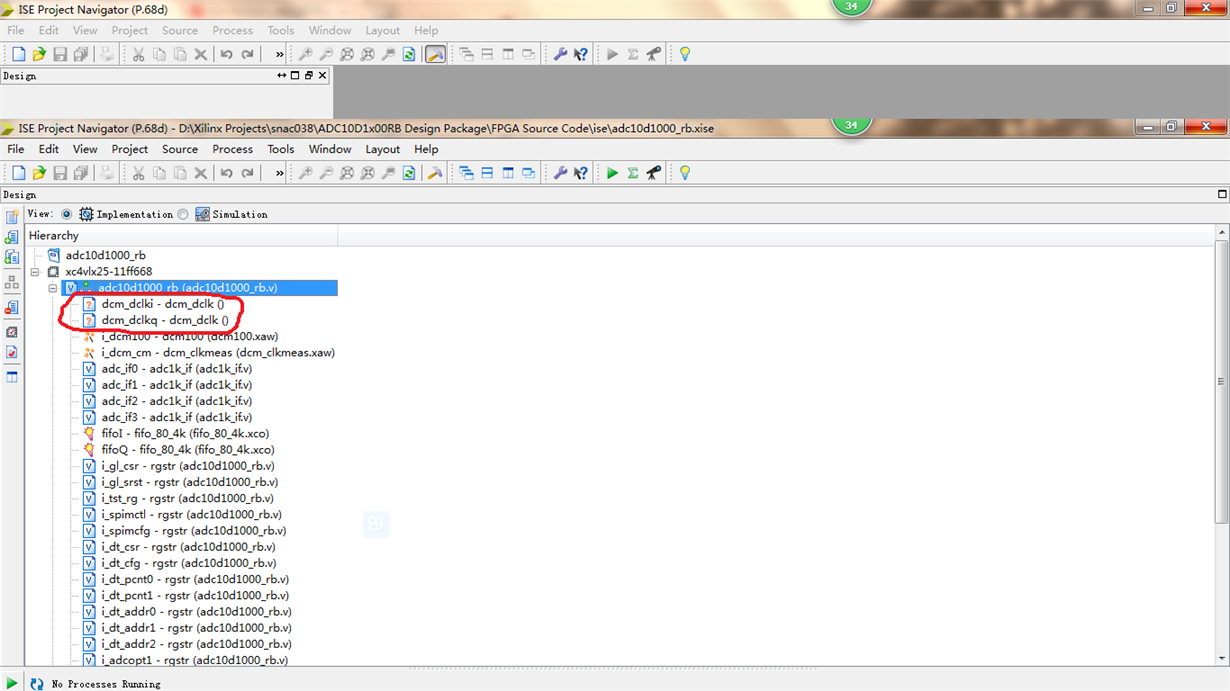Screen dimensions: 1230x691
Task: Open Project menu in lower window
Action: tap(130, 149)
